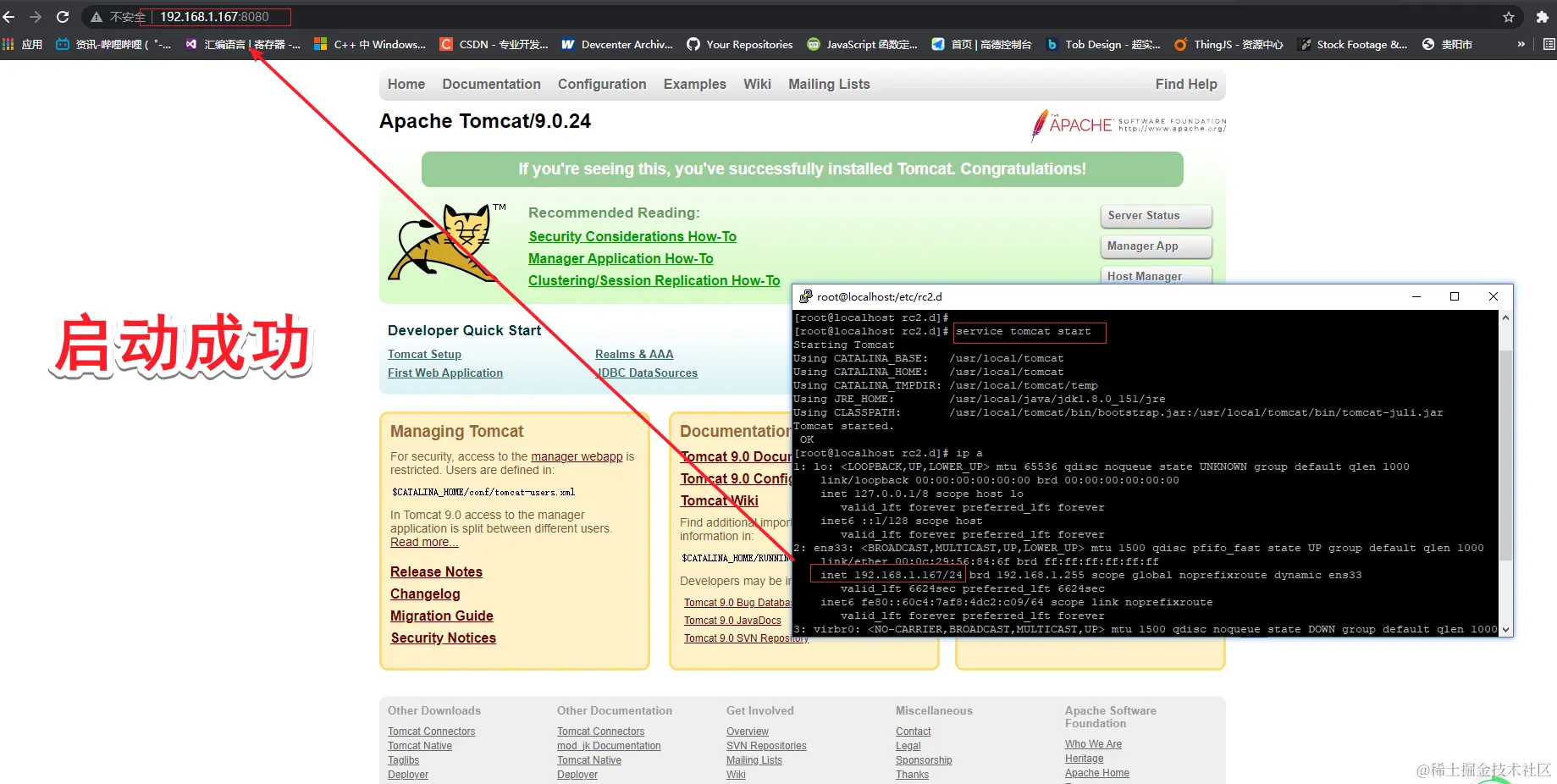Open the Configuration navigation item
This screenshot has height=784, width=1557.
pos(602,84)
